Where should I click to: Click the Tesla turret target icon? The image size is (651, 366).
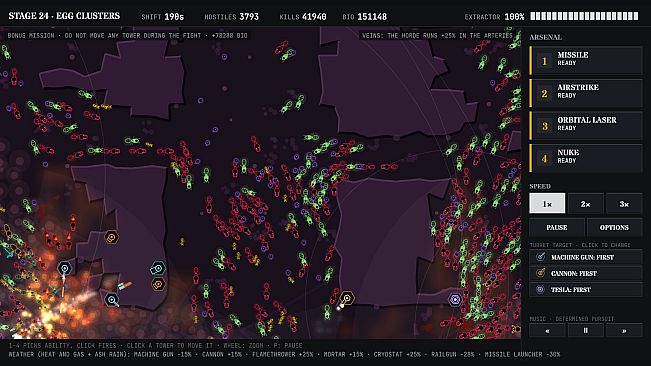click(x=540, y=289)
